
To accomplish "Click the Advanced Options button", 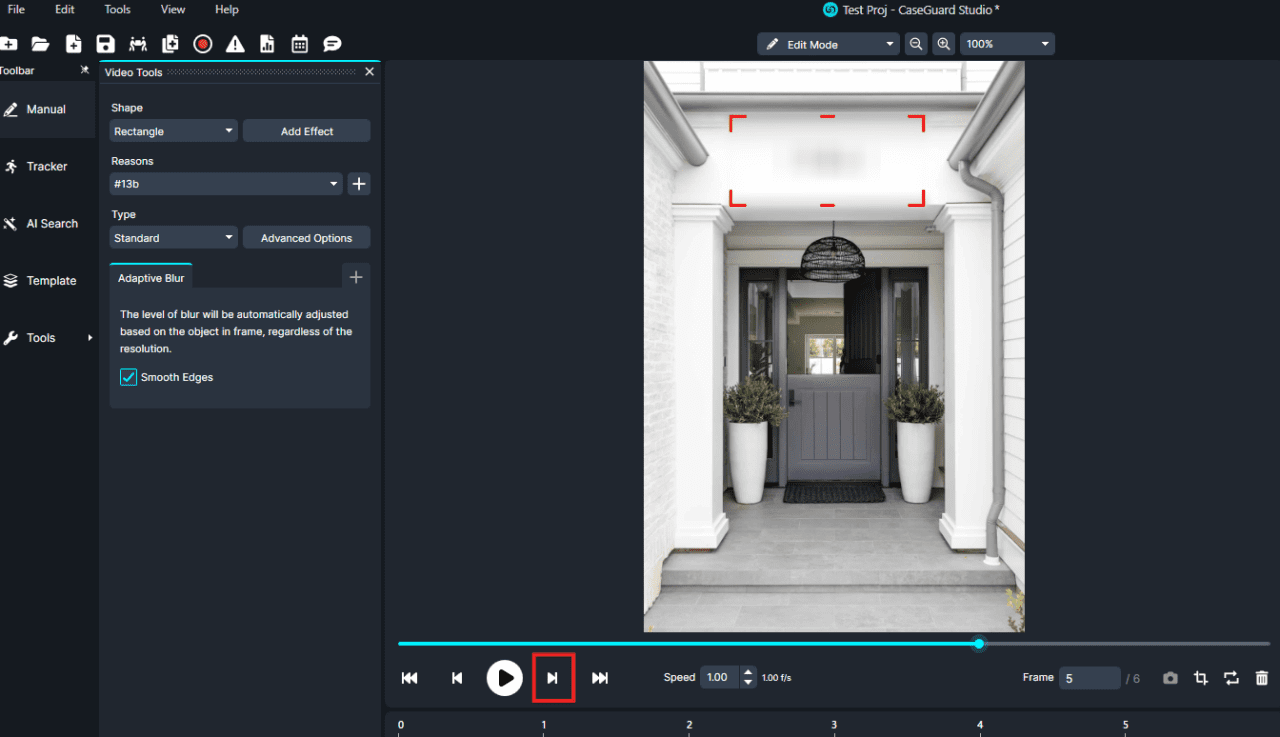I will [x=306, y=238].
